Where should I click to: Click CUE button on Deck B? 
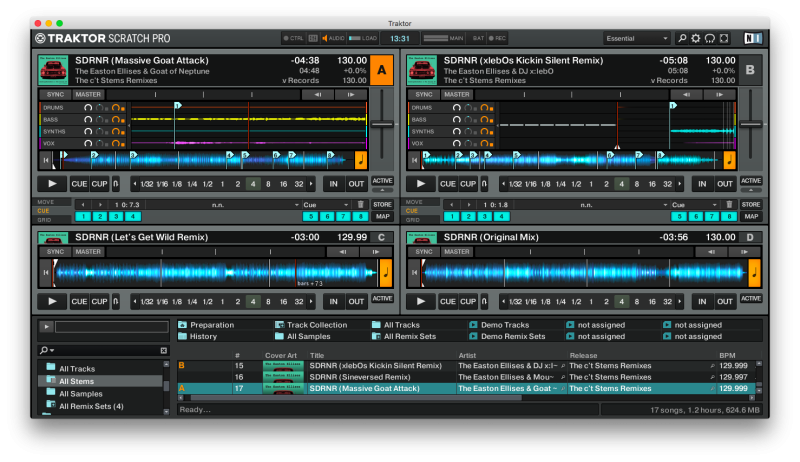[x=447, y=184]
